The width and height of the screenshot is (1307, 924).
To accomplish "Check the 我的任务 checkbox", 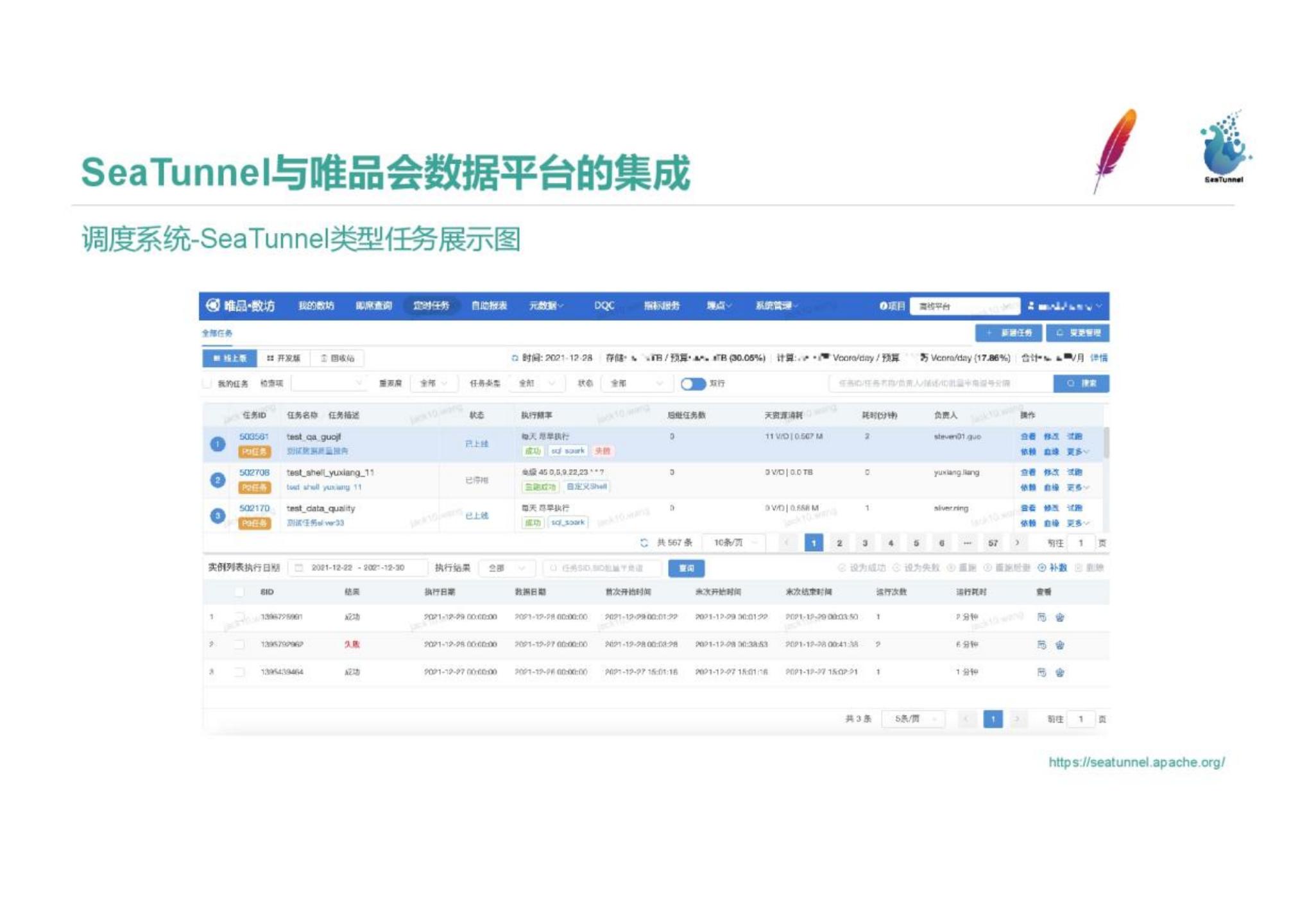I will (x=207, y=384).
